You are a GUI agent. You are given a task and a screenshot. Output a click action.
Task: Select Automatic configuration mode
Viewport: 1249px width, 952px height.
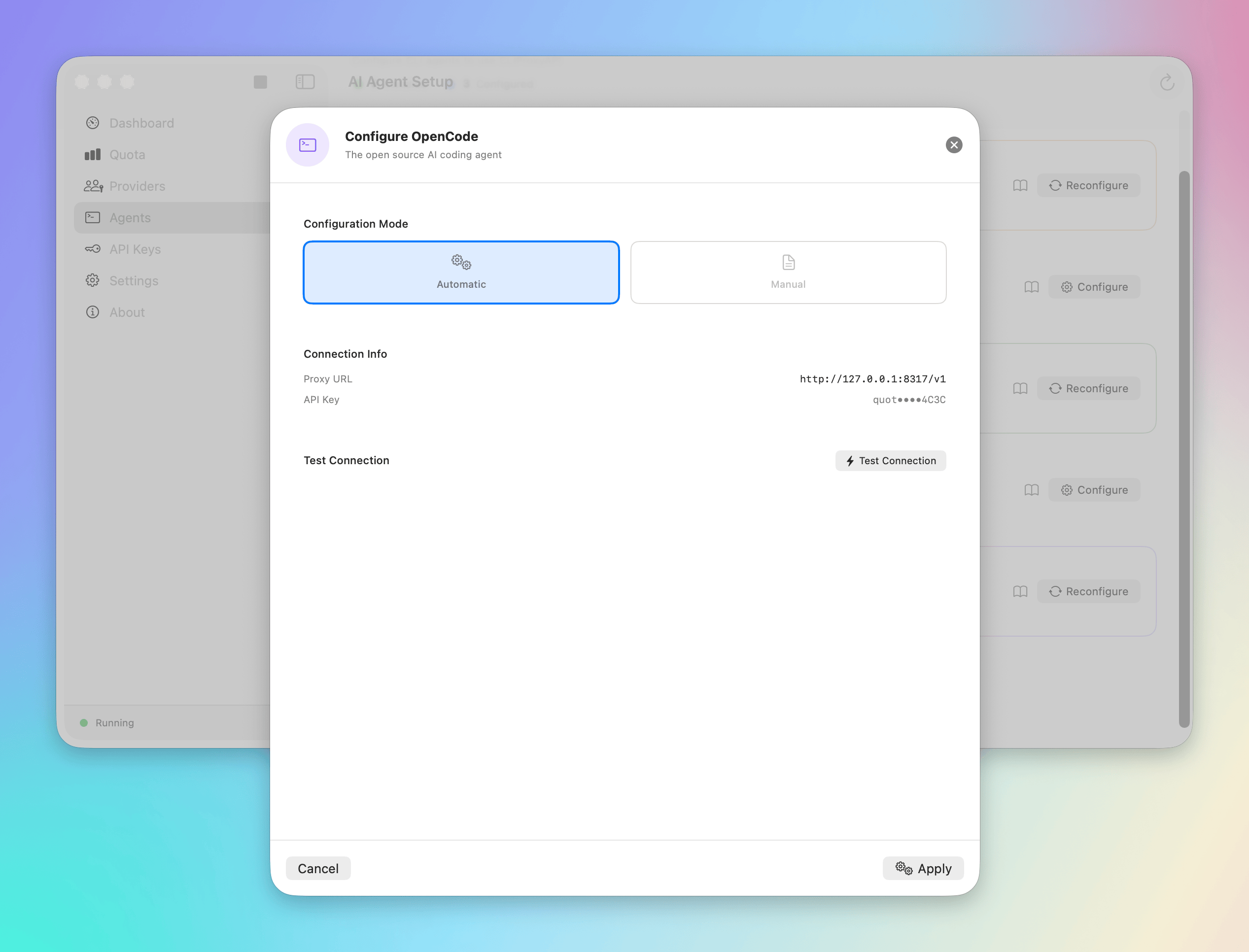point(461,272)
